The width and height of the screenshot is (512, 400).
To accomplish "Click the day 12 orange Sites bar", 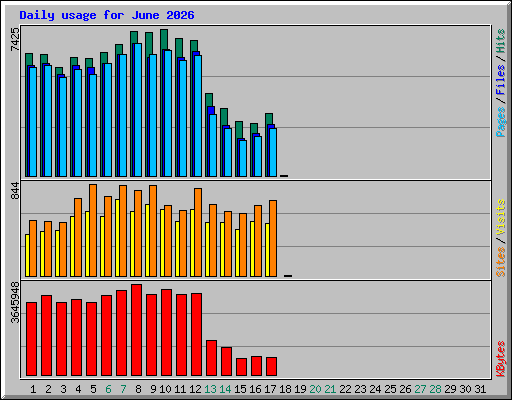I will pos(198,232).
